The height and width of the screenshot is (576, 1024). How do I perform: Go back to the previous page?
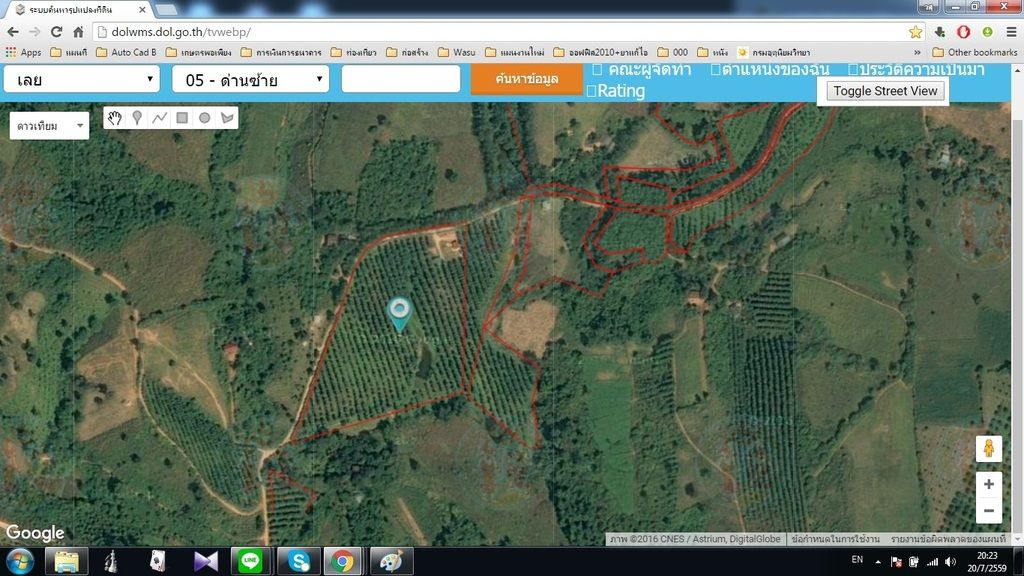[13, 32]
